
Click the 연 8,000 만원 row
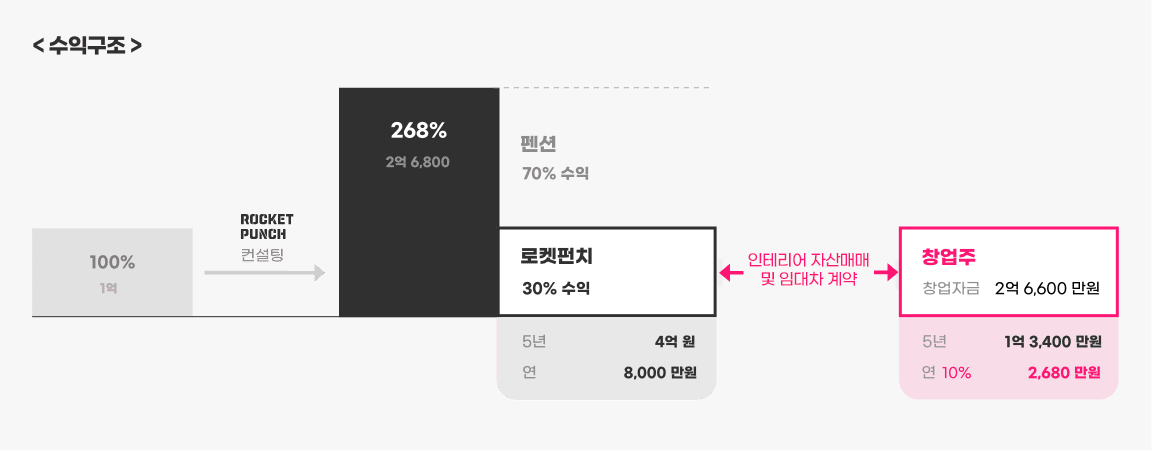pyautogui.click(x=608, y=372)
